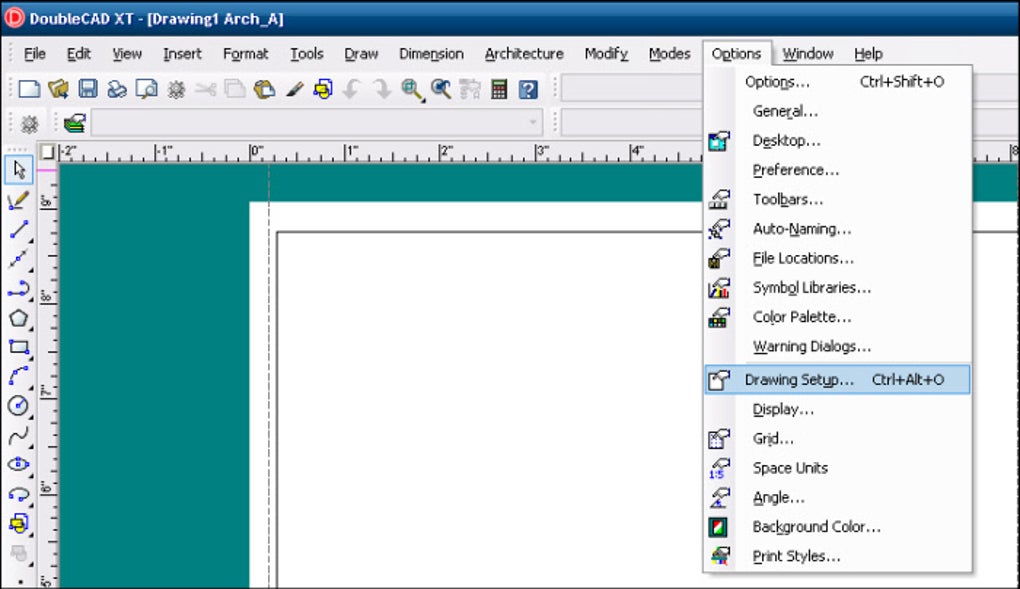Image resolution: width=1020 pixels, height=589 pixels.
Task: Open the View menu
Action: 127,53
